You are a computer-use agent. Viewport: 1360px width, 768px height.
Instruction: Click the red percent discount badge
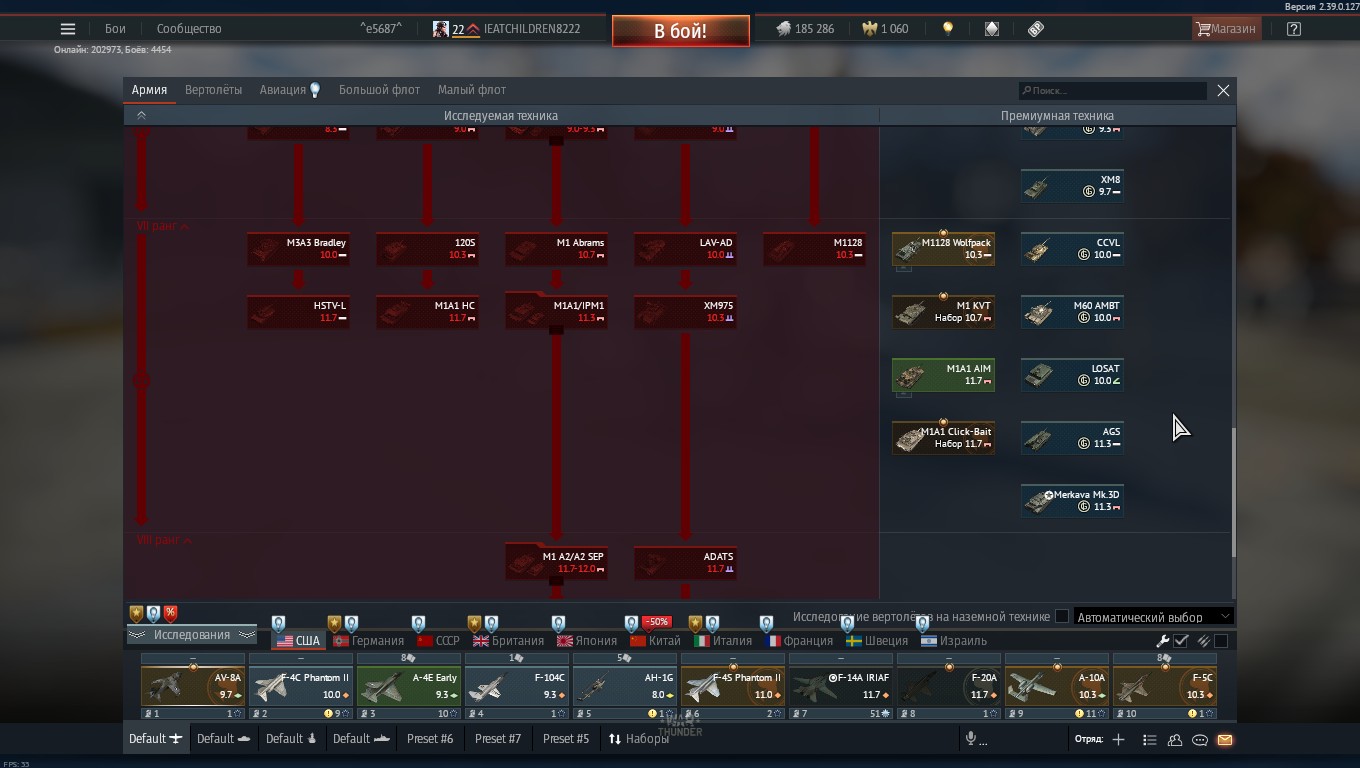coord(171,613)
